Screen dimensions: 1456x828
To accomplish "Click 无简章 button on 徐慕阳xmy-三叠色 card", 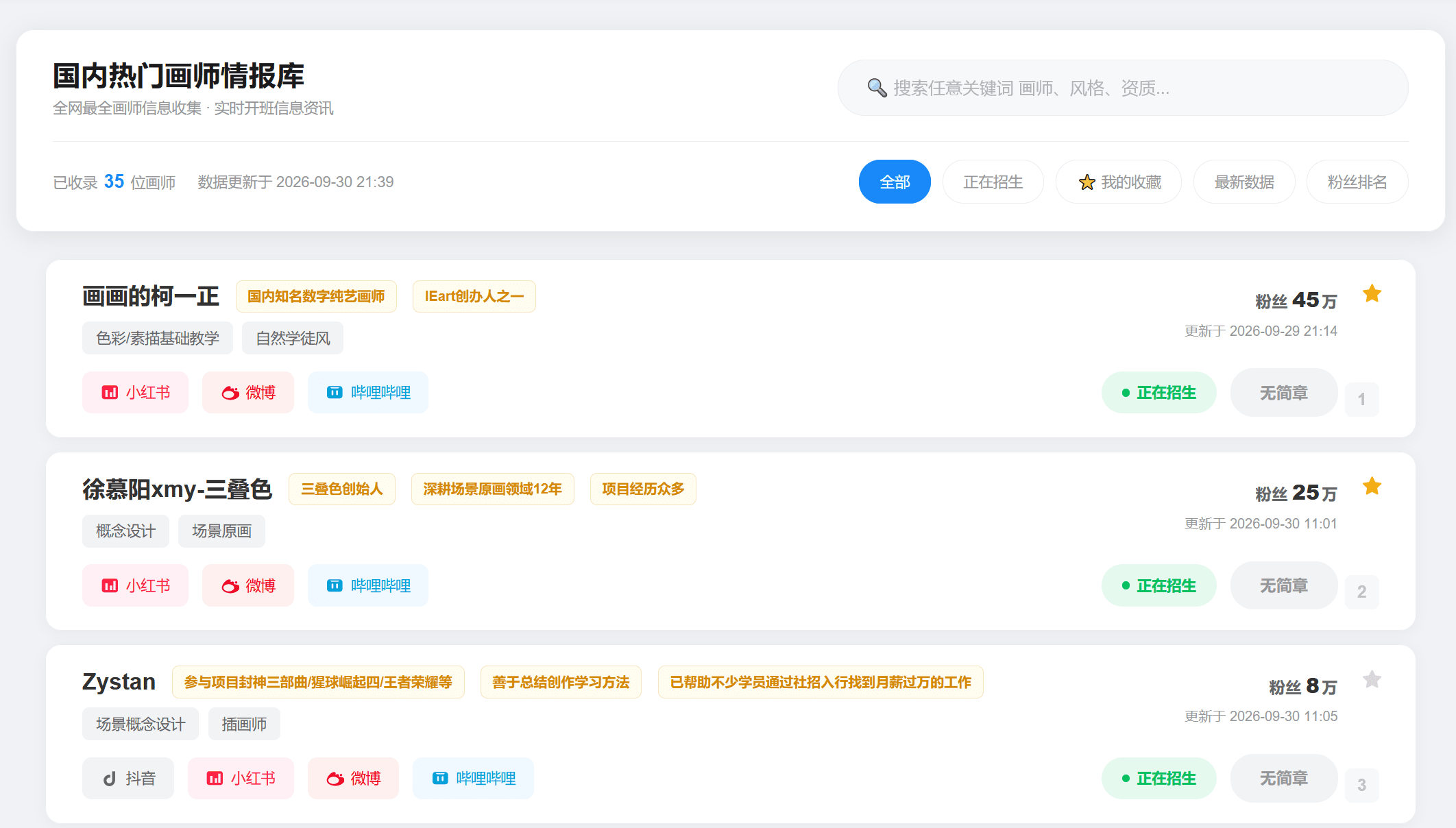I will [1284, 585].
